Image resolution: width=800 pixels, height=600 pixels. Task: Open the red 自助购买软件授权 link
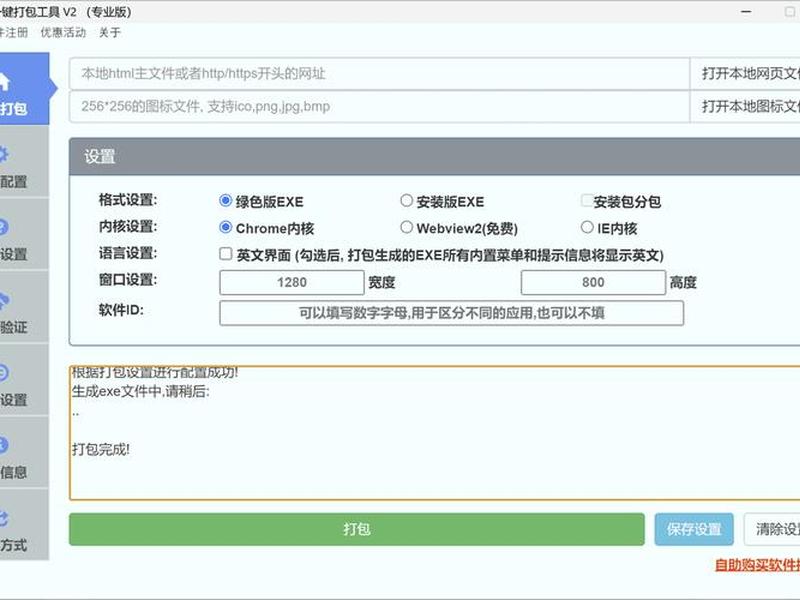click(x=757, y=565)
